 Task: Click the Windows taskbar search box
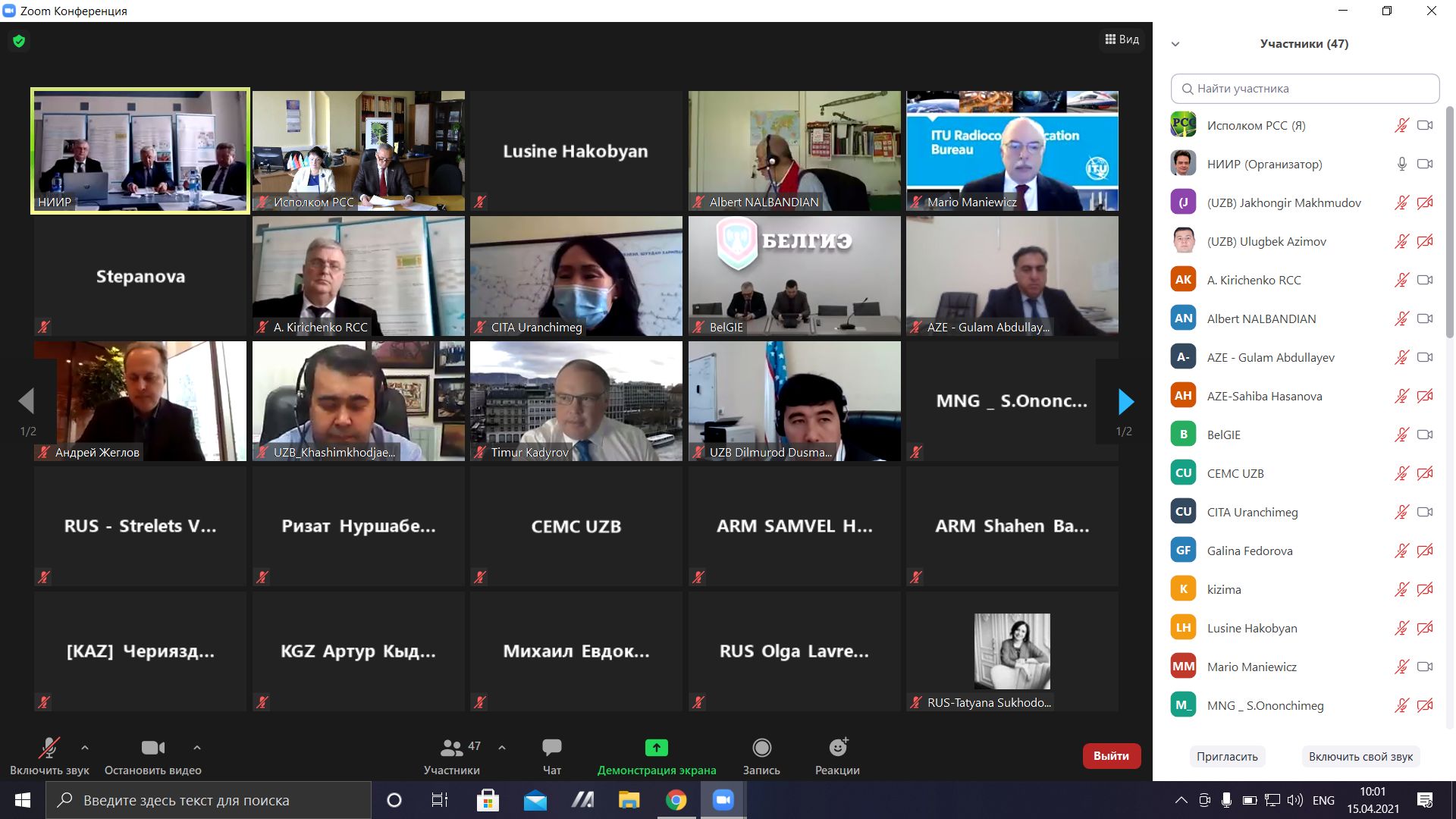coord(209,800)
